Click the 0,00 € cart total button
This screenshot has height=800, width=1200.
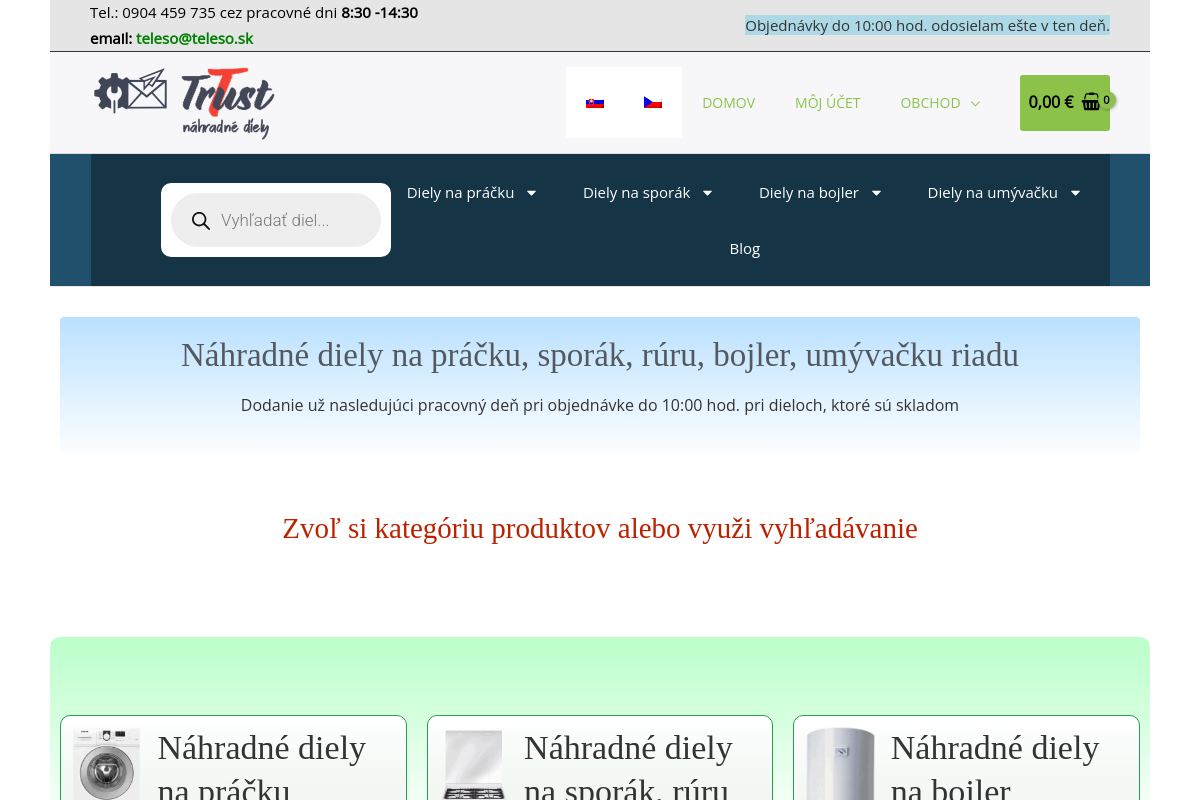1051,102
